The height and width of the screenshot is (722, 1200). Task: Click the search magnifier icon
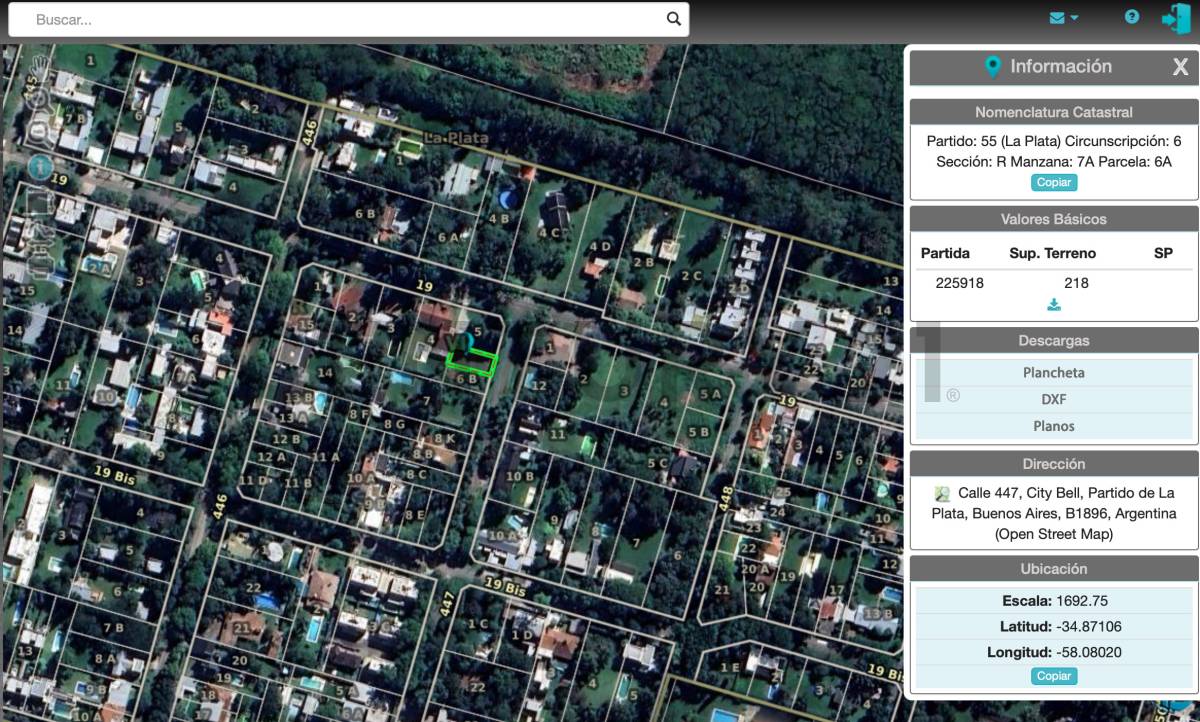(x=674, y=18)
